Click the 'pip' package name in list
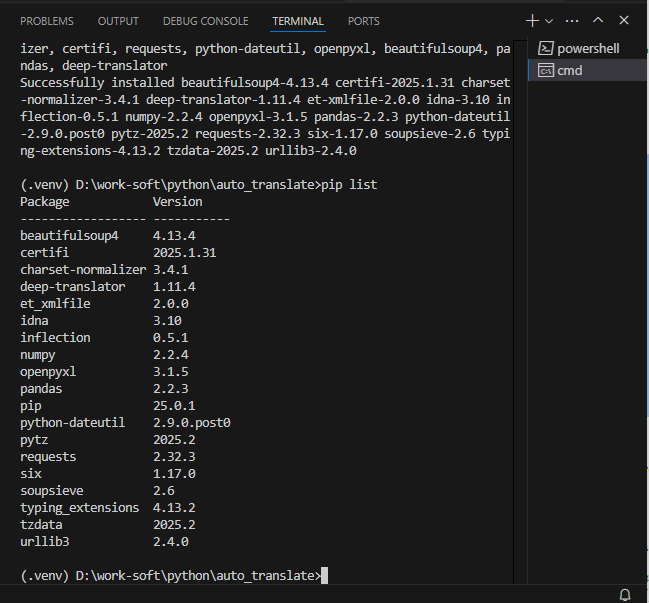The height and width of the screenshot is (603, 649). (x=31, y=406)
